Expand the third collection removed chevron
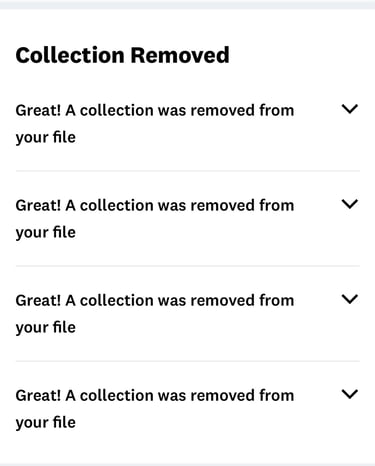The width and height of the screenshot is (375, 466). tap(350, 299)
